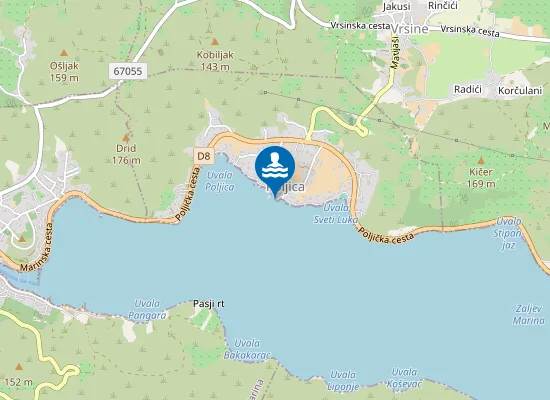Click the Korčulani hamlet label
Viewport: 550px width, 400px height.
click(x=520, y=91)
